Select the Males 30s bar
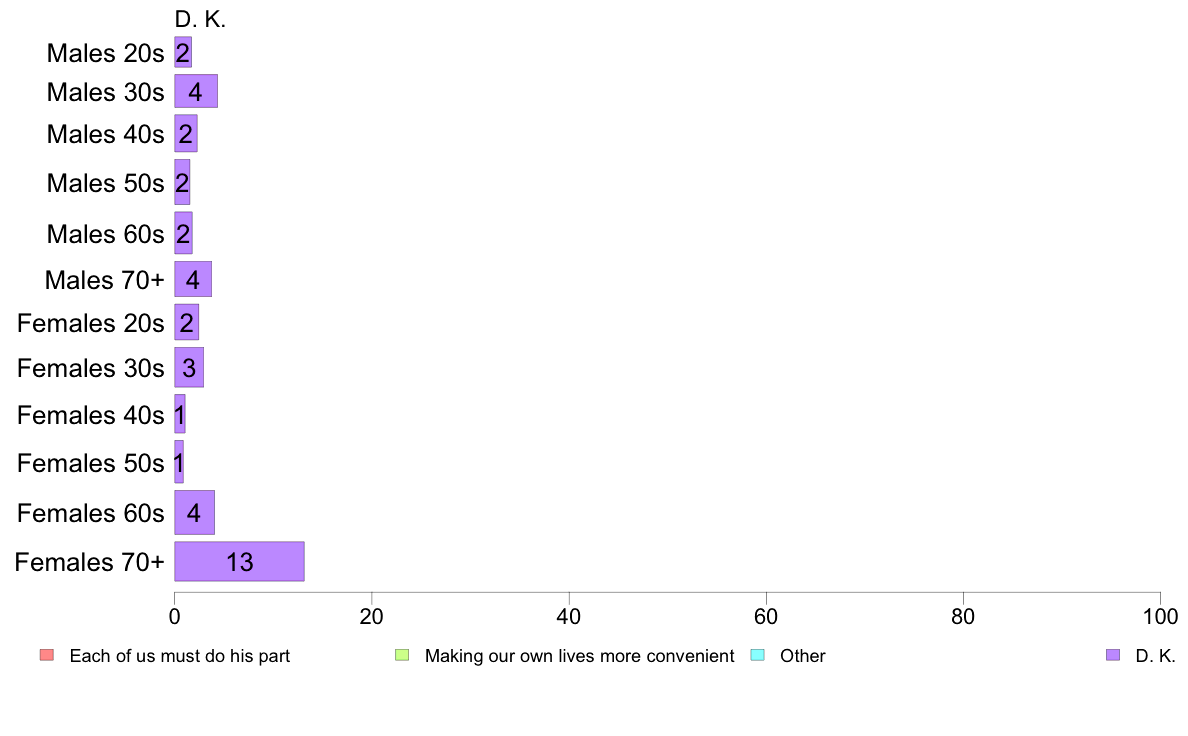 point(196,91)
